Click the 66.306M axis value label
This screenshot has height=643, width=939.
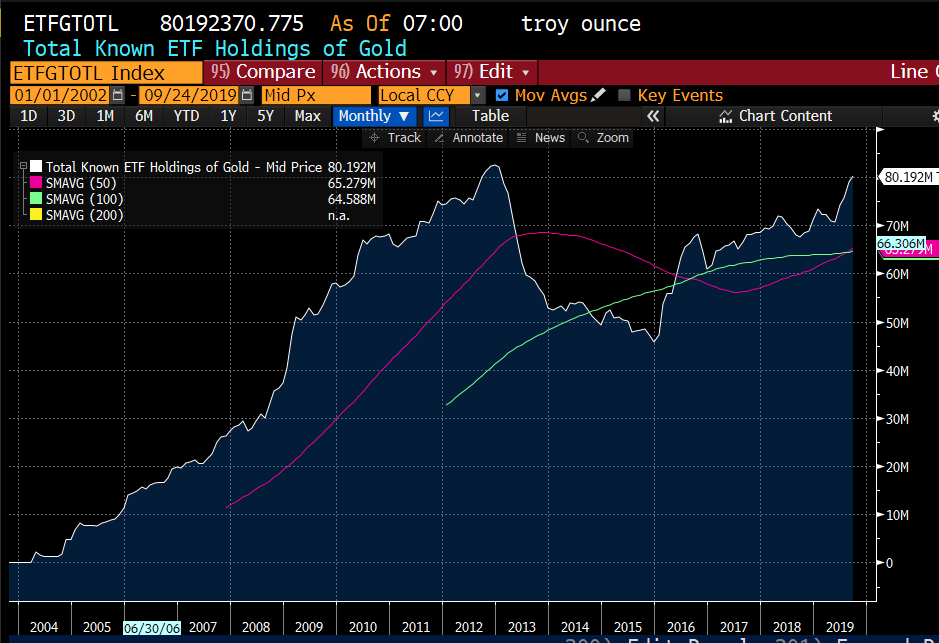(901, 244)
